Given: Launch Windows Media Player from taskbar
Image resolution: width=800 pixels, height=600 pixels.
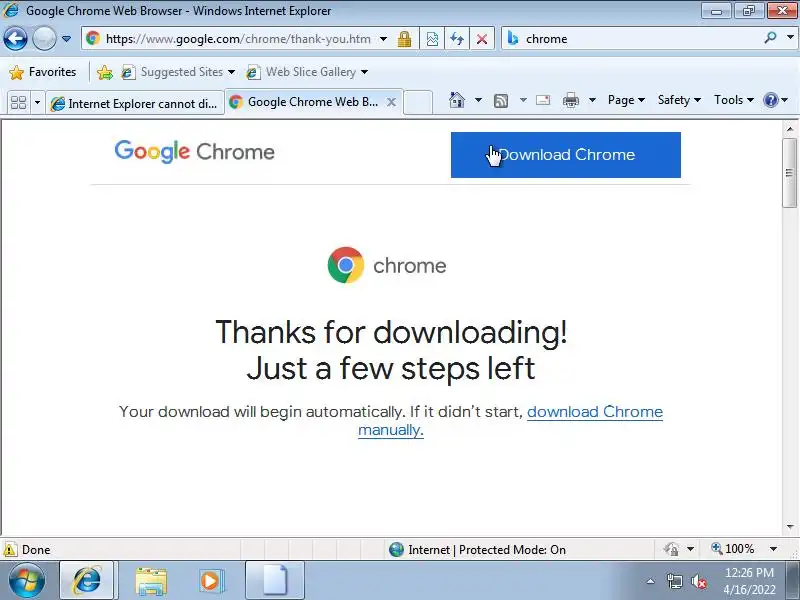Looking at the screenshot, I should (210, 581).
